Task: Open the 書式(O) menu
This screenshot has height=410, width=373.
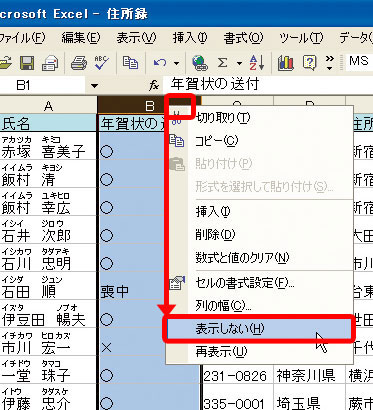Action: pyautogui.click(x=243, y=38)
